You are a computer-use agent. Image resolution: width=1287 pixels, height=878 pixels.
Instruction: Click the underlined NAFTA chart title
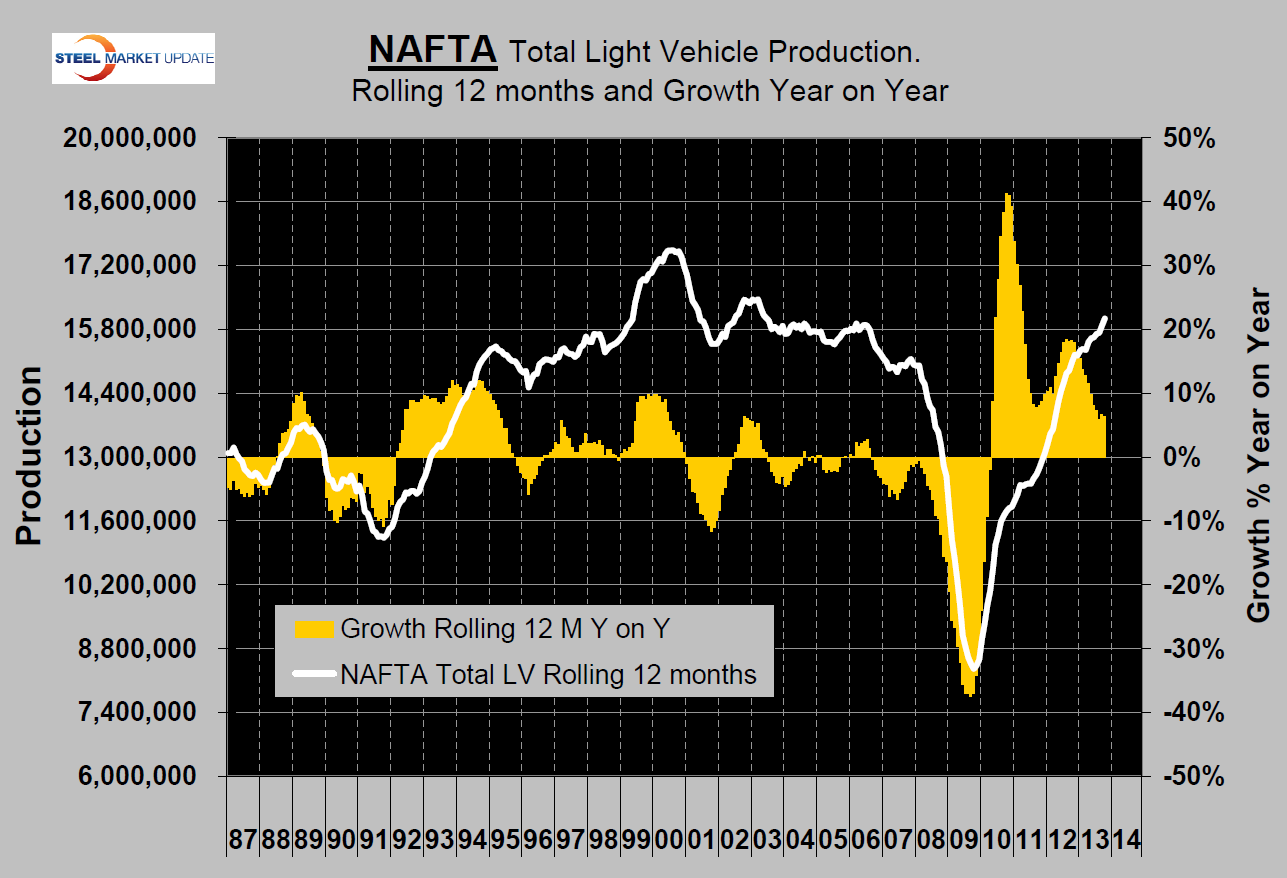pyautogui.click(x=433, y=48)
